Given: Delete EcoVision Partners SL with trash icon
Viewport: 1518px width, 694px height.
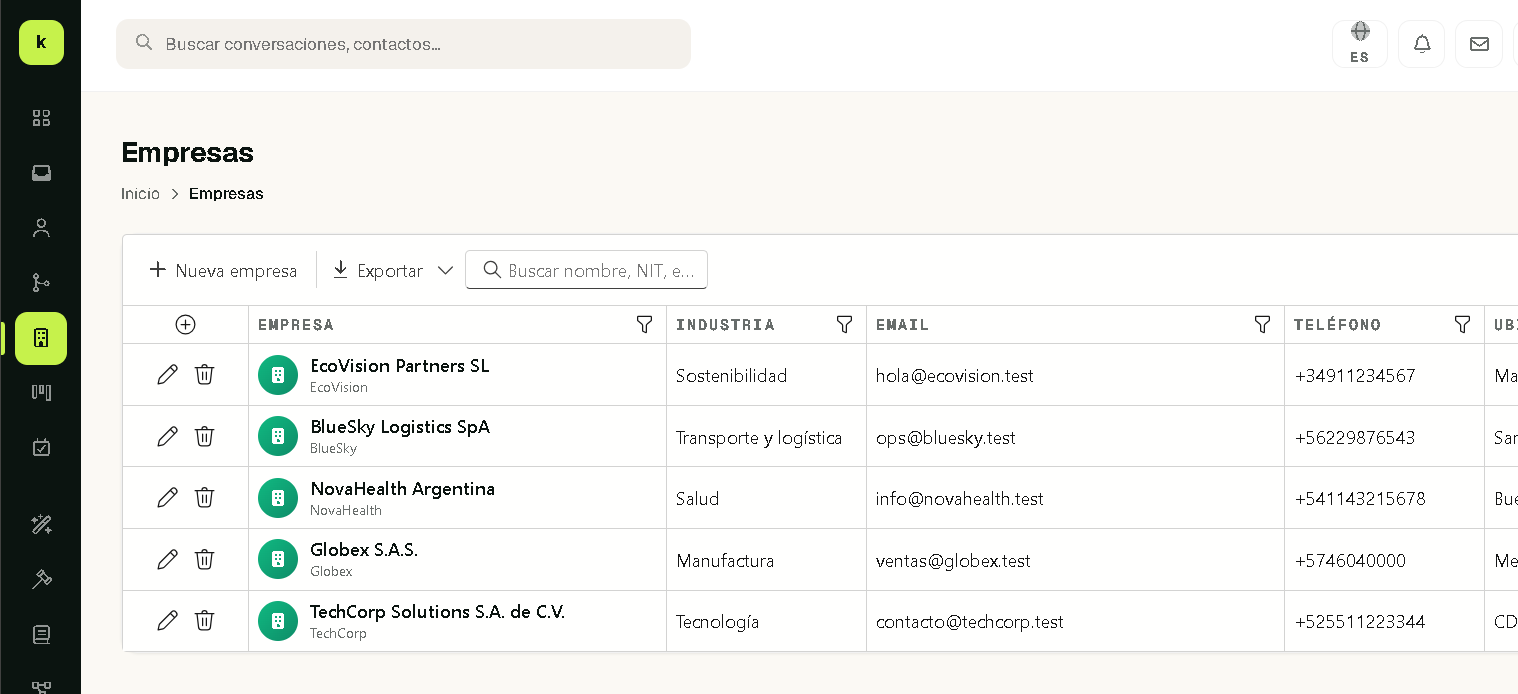Looking at the screenshot, I should [x=204, y=374].
